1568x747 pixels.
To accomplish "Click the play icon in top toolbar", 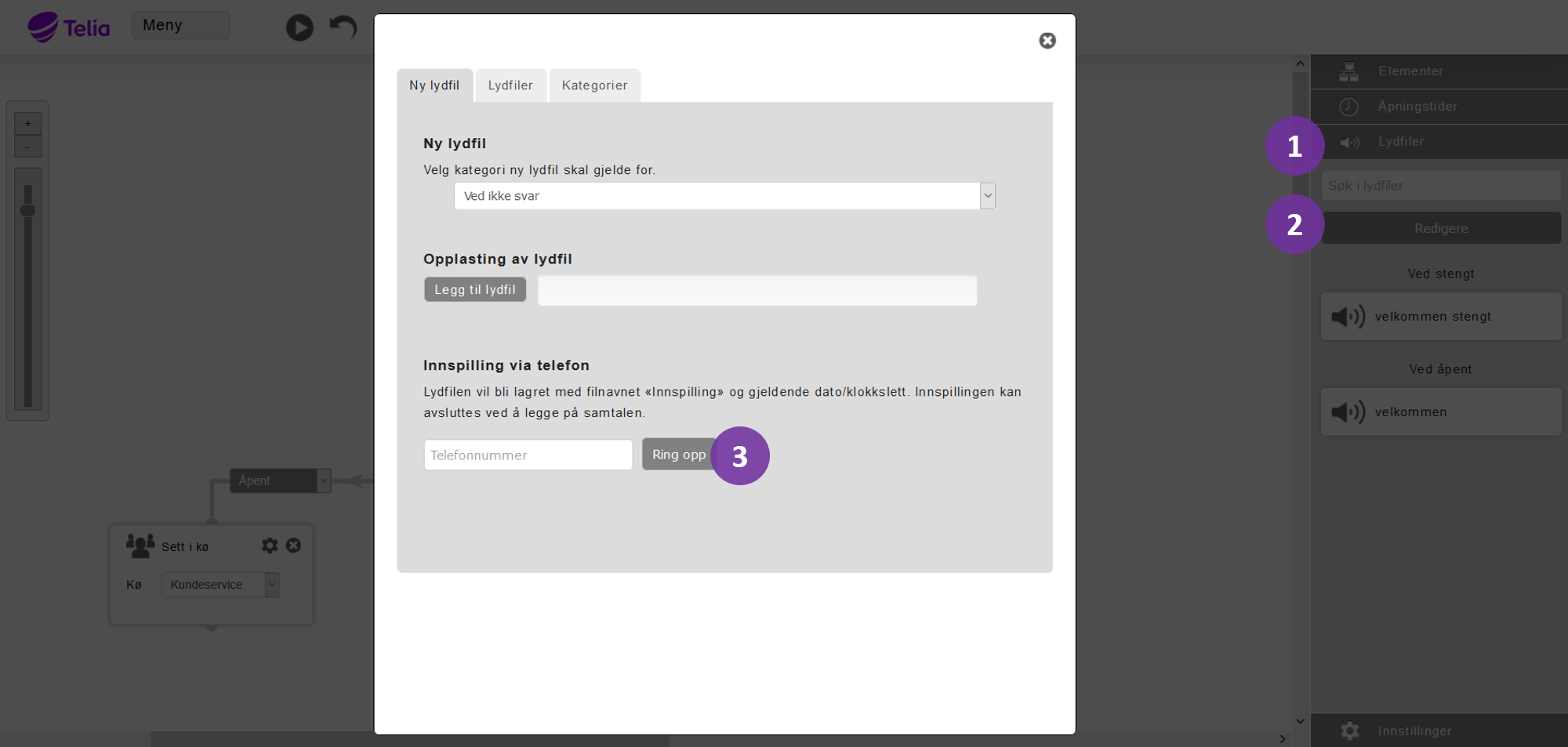I will 299,27.
